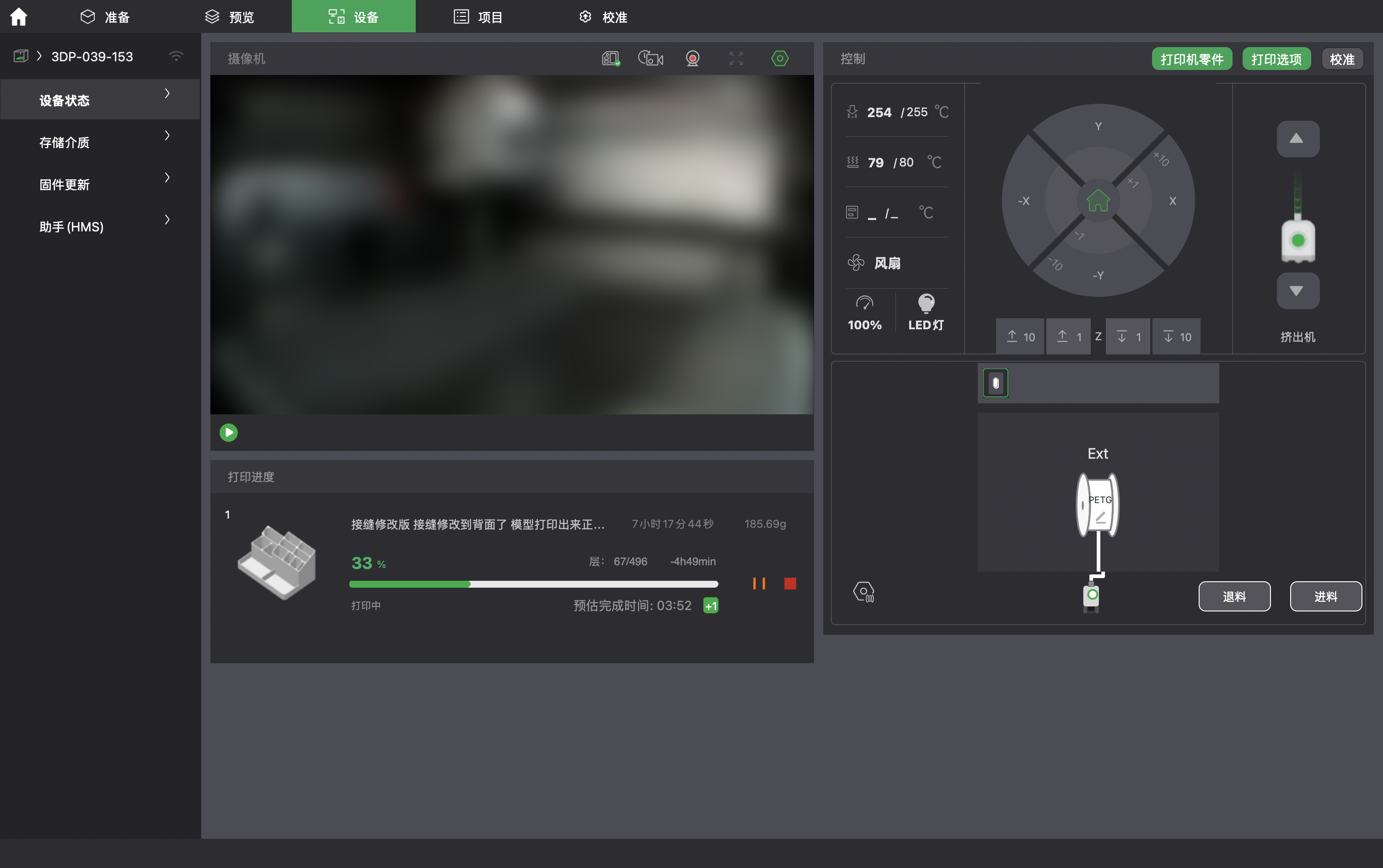This screenshot has width=1383, height=868.
Task: Move the head in -X direction
Action: [1024, 201]
